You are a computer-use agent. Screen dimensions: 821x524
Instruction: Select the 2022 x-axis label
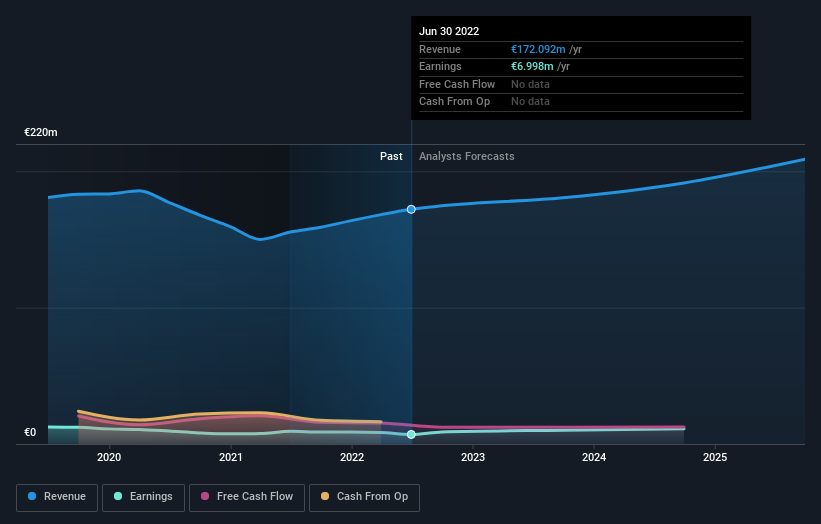coord(352,458)
